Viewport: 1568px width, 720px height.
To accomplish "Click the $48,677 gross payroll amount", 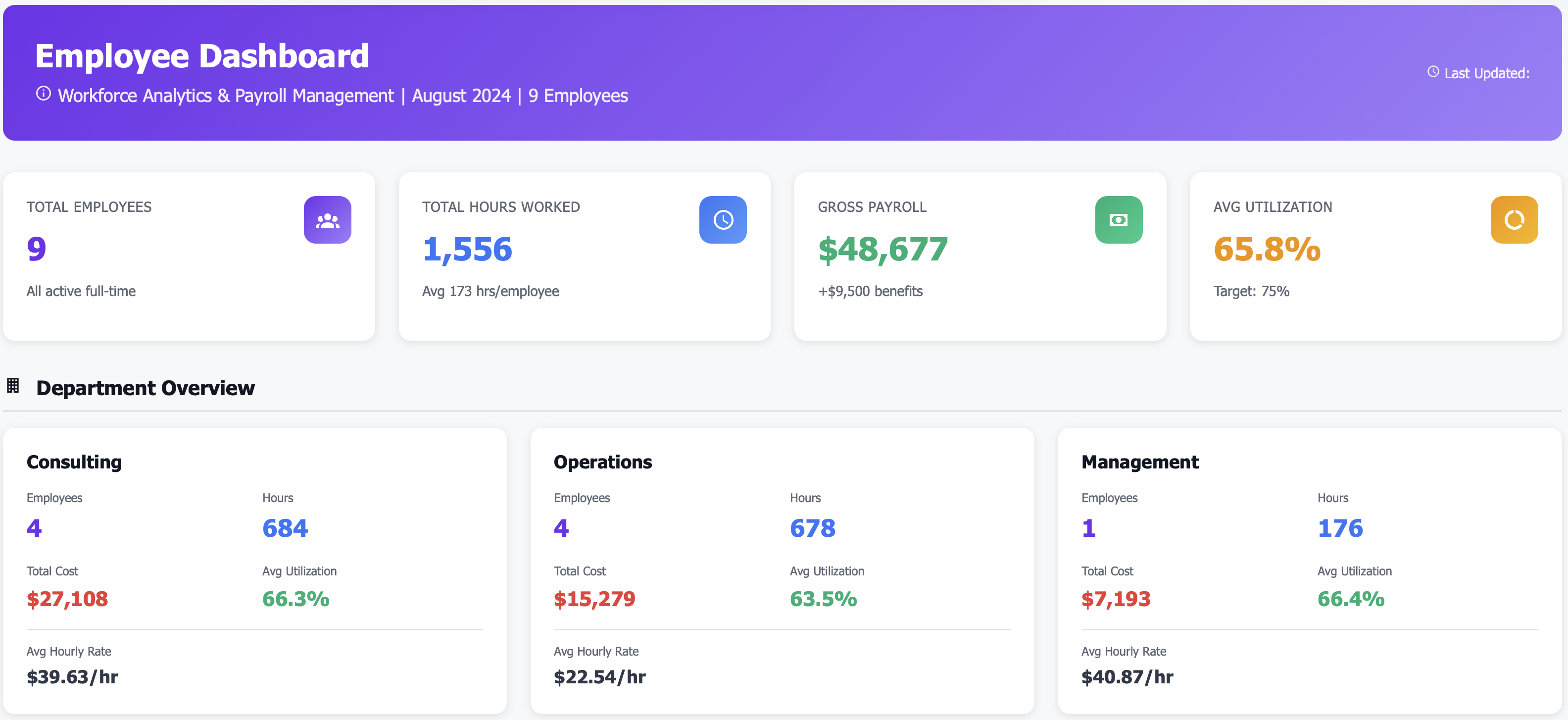I will pos(882,249).
